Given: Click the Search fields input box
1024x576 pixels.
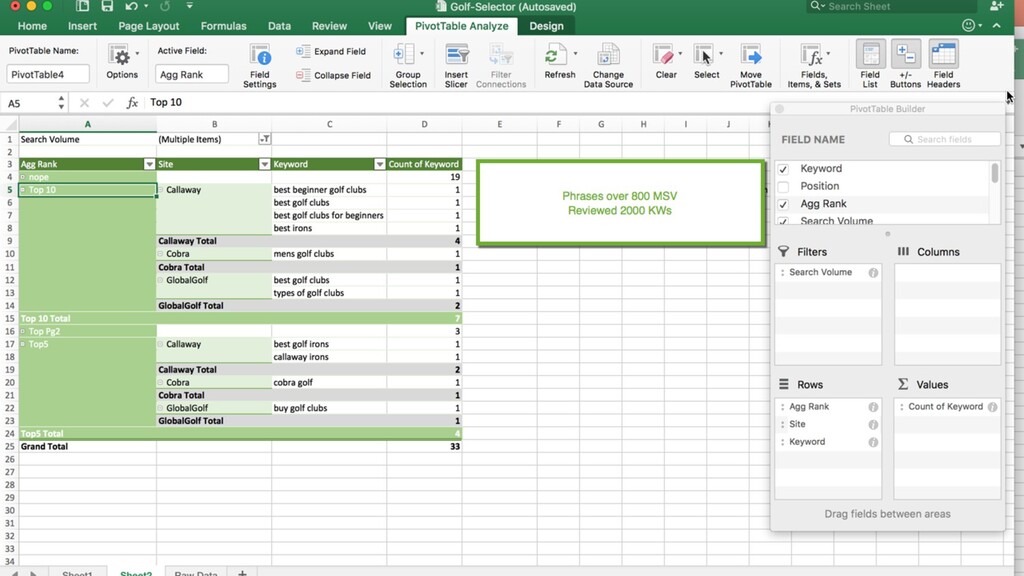Looking at the screenshot, I should pyautogui.click(x=944, y=139).
